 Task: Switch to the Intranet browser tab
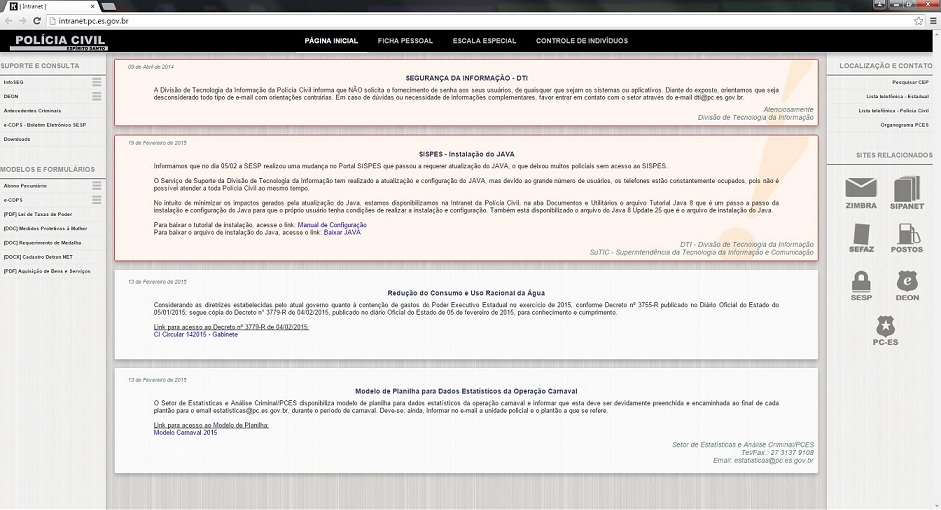coord(51,6)
